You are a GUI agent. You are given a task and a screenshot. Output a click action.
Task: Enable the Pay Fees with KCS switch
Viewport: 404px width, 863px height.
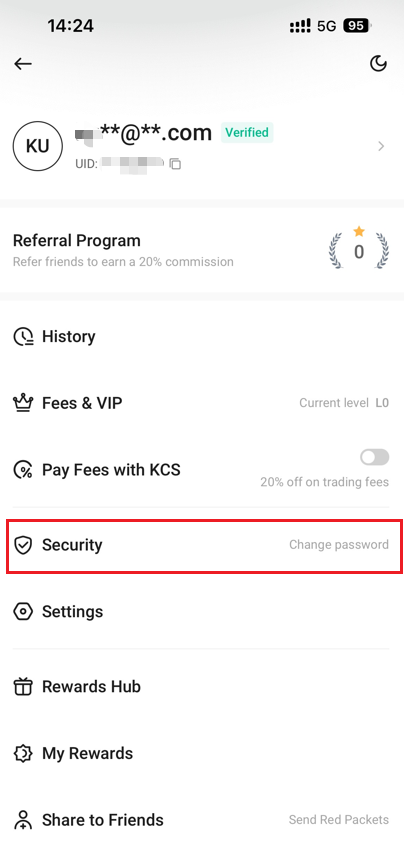[374, 457]
